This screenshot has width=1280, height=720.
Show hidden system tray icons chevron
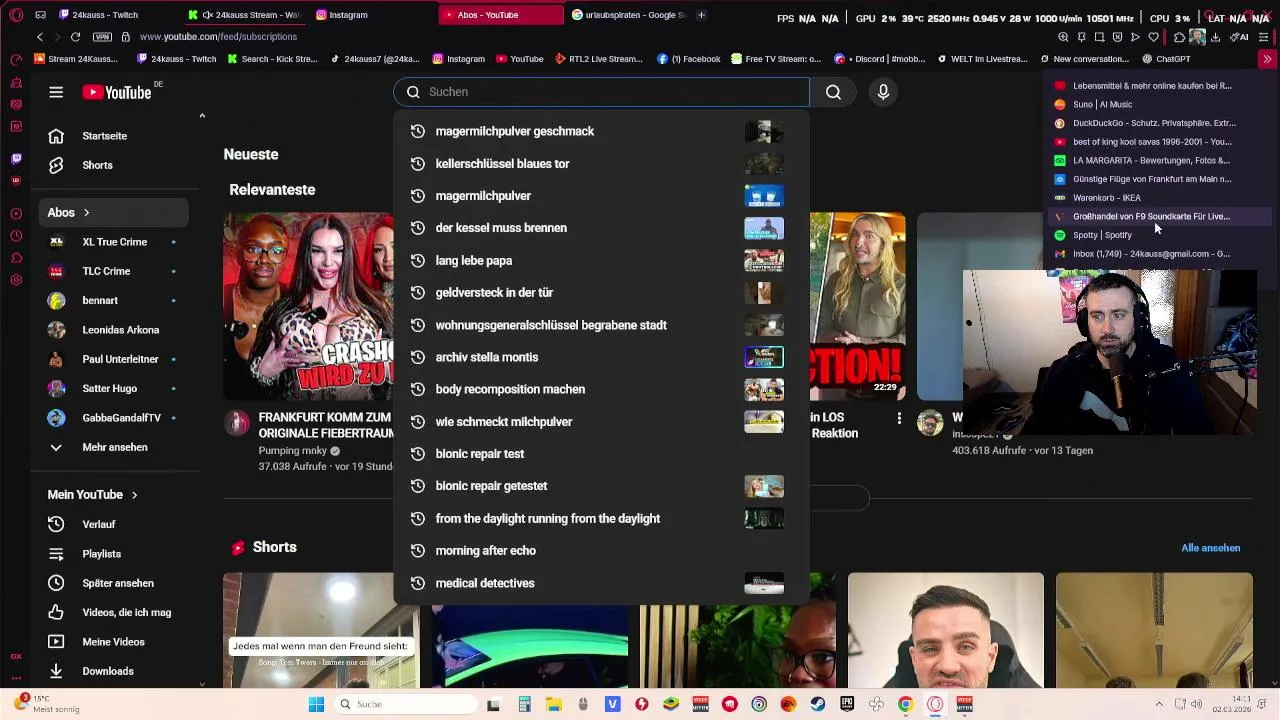click(x=1159, y=704)
